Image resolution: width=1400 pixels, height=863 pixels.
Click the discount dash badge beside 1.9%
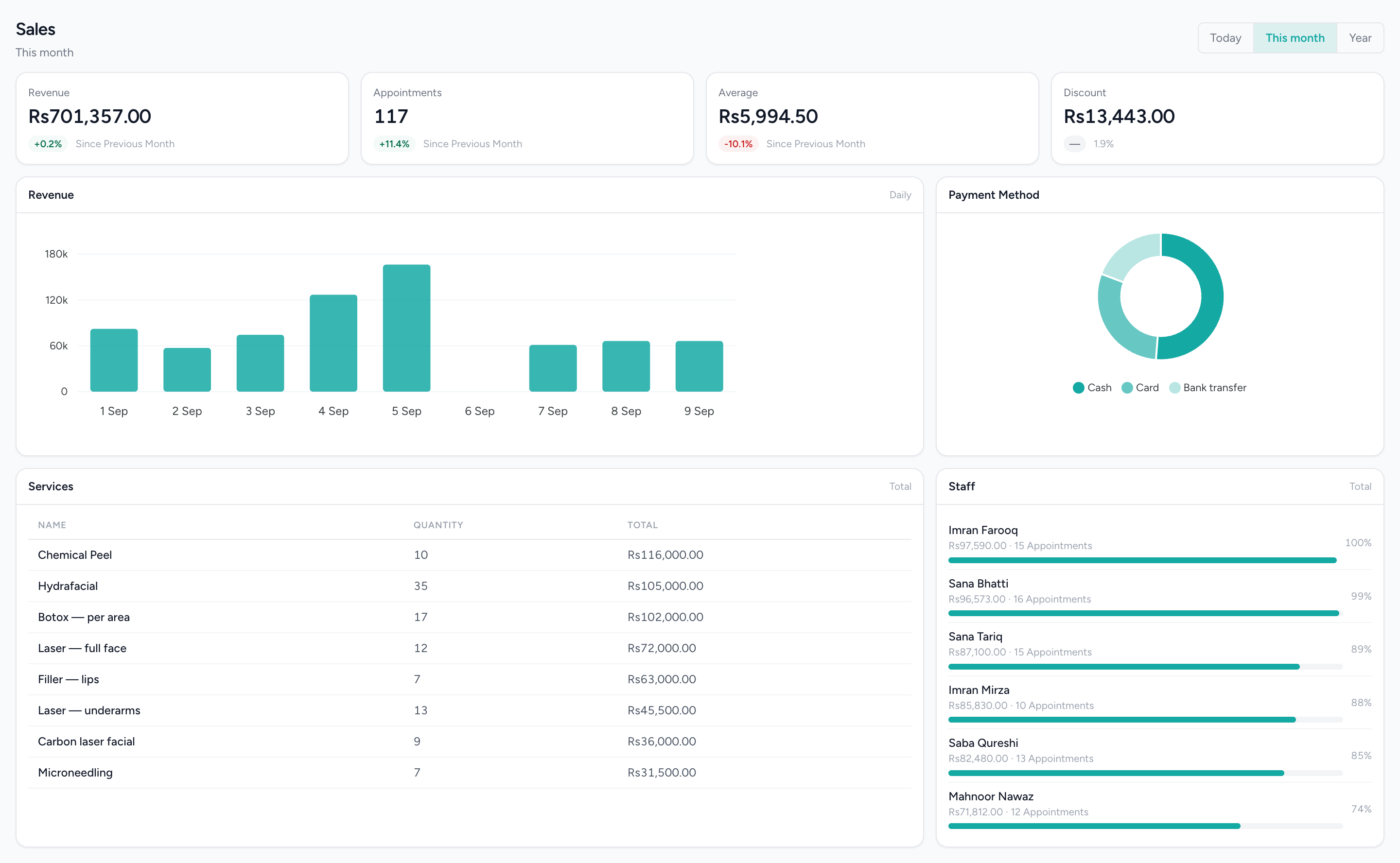pos(1075,144)
